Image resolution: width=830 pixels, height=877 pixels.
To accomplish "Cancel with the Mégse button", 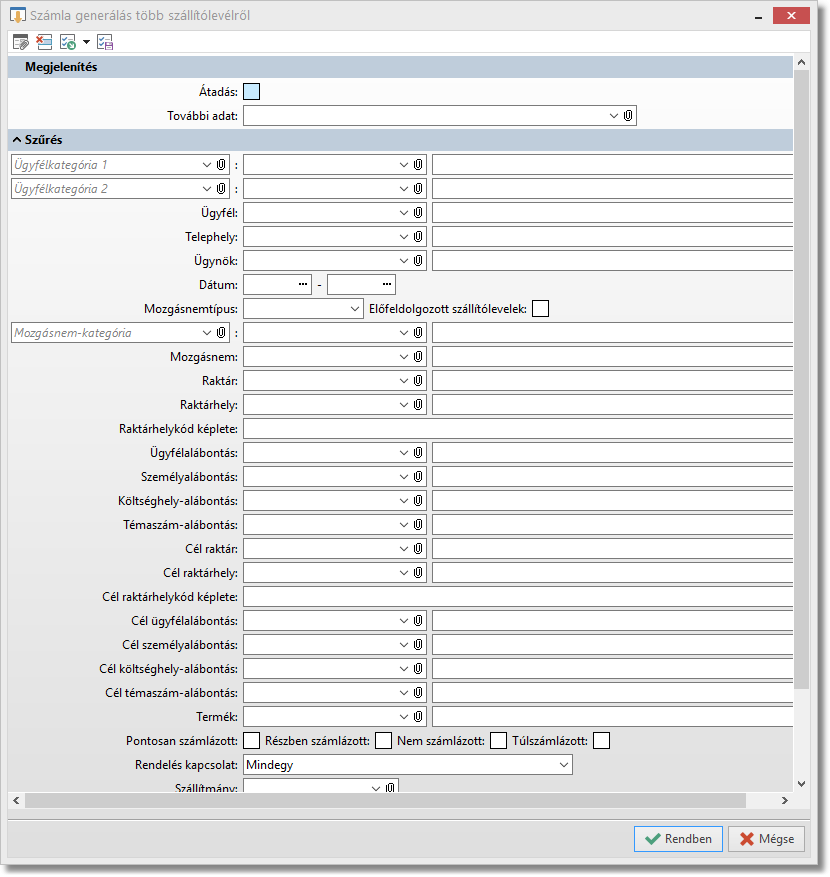I will pos(766,839).
